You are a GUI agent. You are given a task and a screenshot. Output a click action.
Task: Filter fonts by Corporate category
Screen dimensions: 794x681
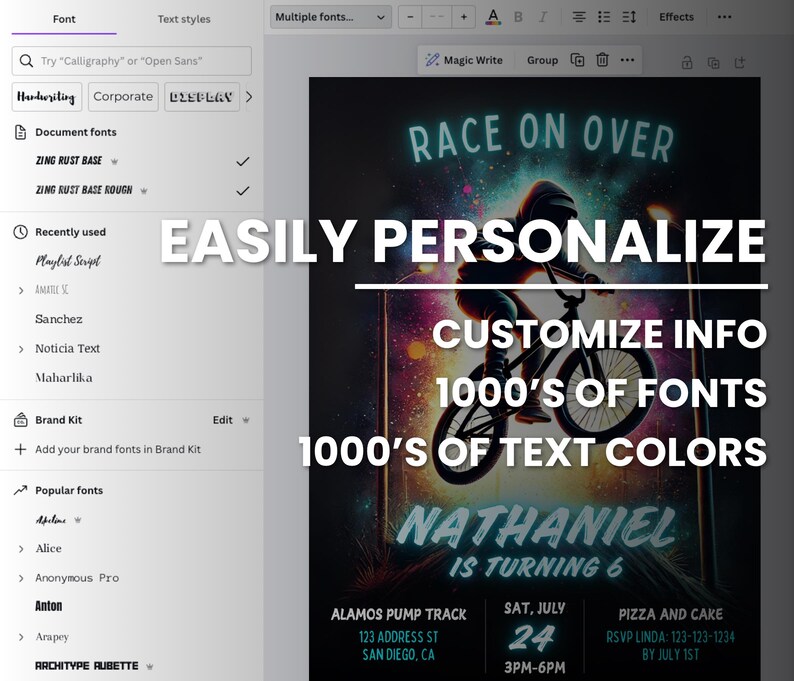coord(123,97)
